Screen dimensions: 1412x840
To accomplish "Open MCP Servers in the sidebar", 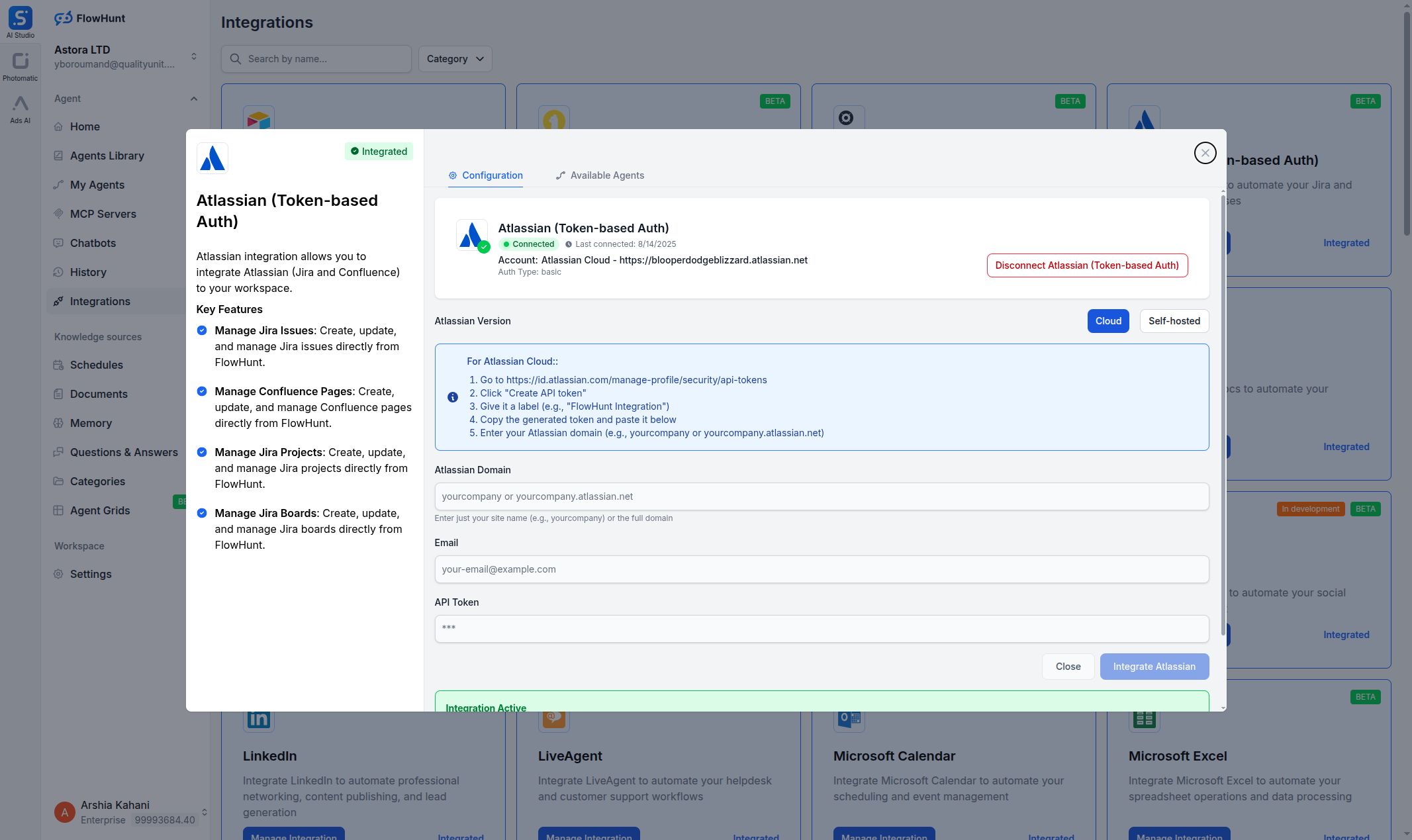I will 103,214.
